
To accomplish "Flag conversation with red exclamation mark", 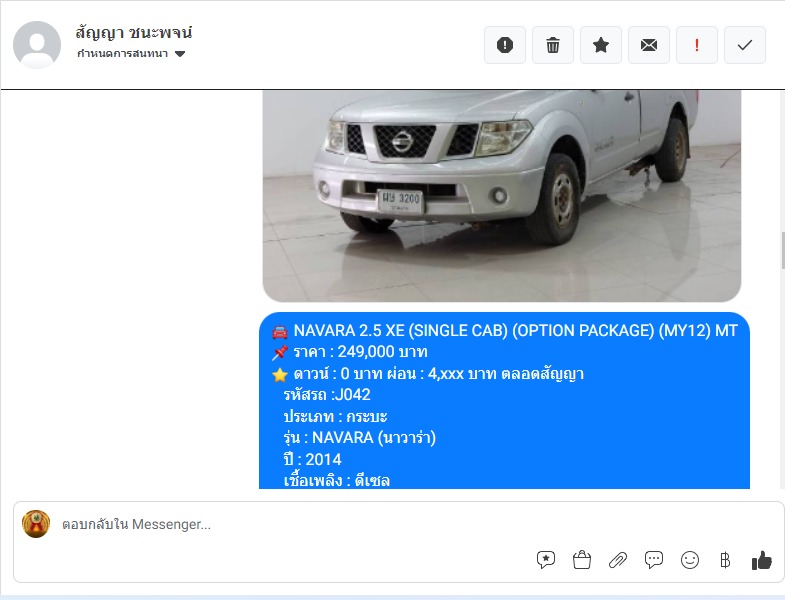I will tap(697, 45).
